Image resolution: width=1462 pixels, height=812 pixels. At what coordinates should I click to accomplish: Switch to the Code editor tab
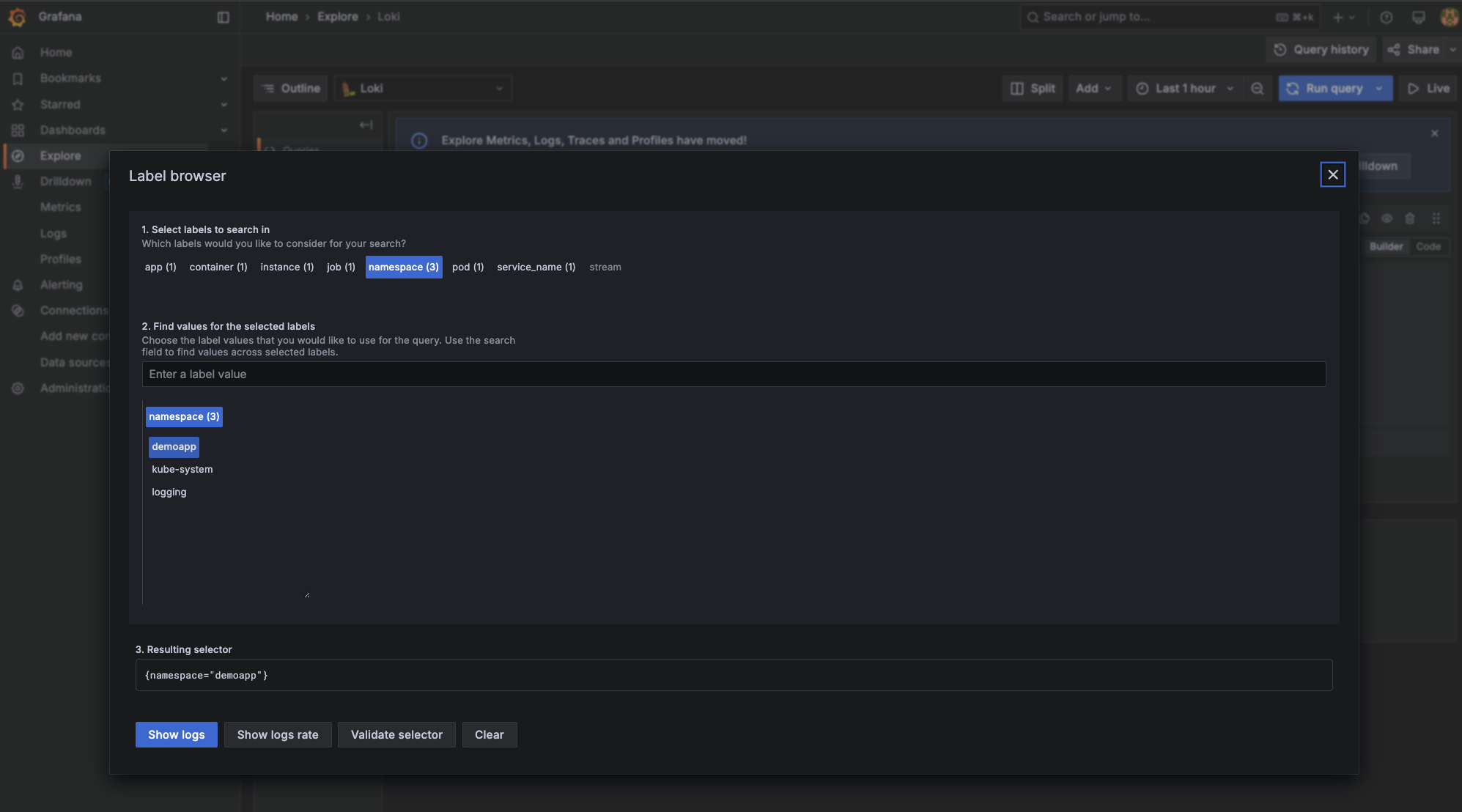[1428, 246]
